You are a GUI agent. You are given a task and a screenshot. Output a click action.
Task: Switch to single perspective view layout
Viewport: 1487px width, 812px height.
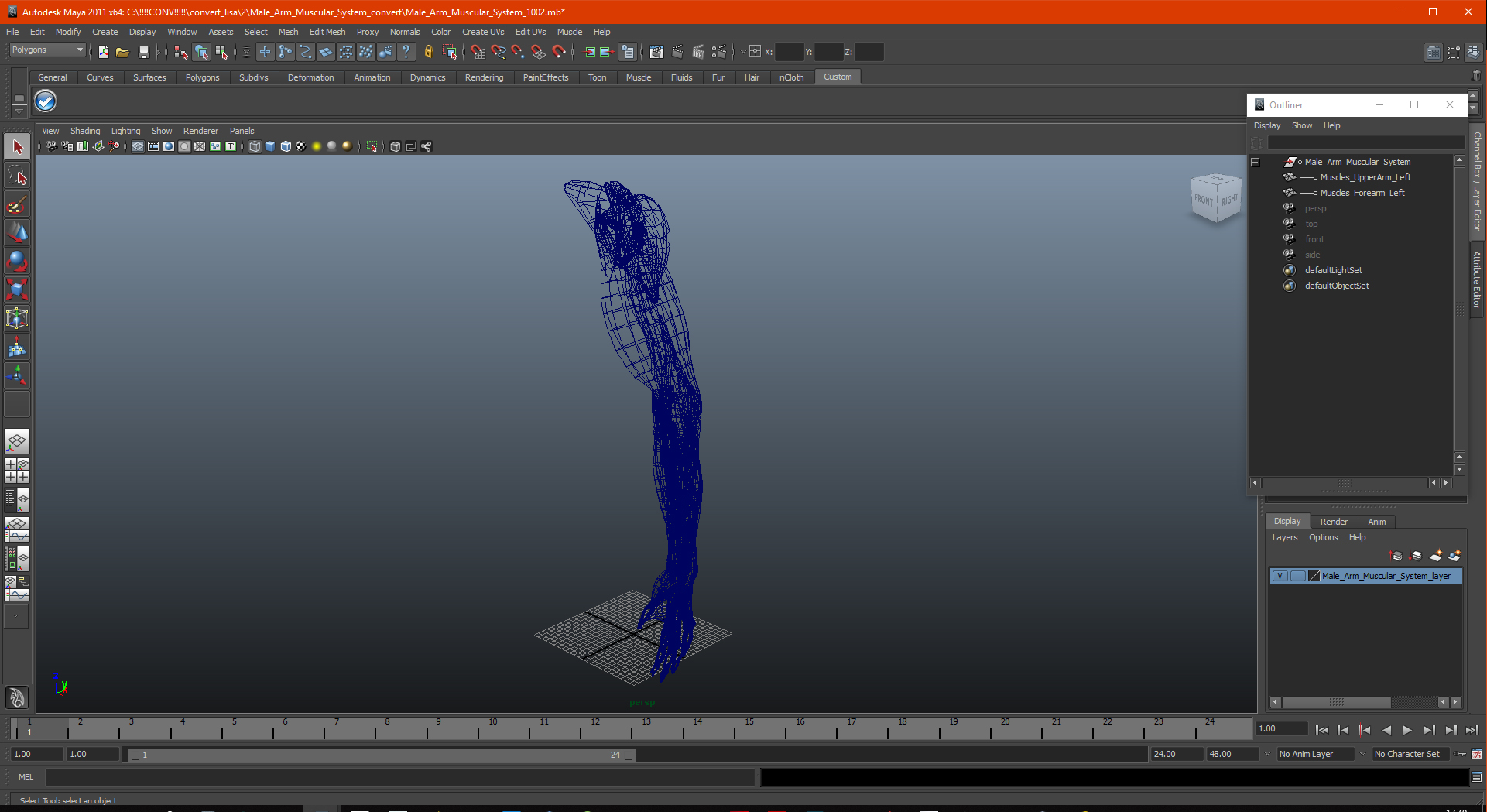[17, 442]
